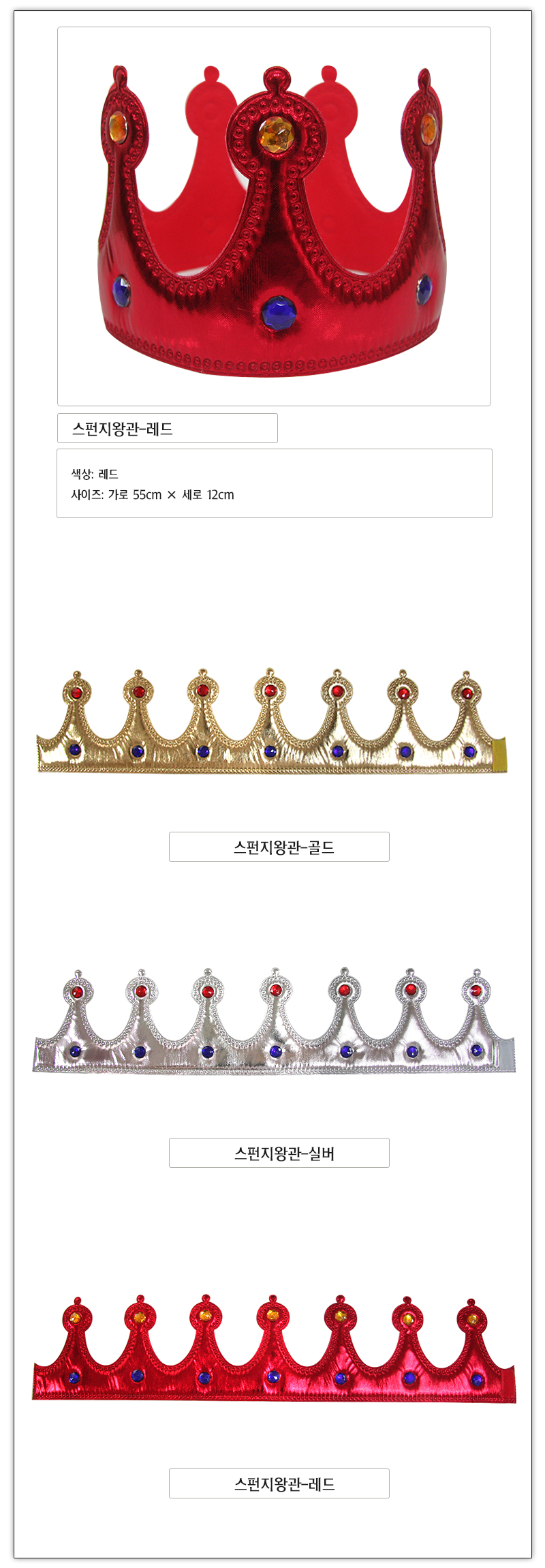545x1568 pixels.
Task: Click the 색상: 레드 specification text
Action: (95, 474)
